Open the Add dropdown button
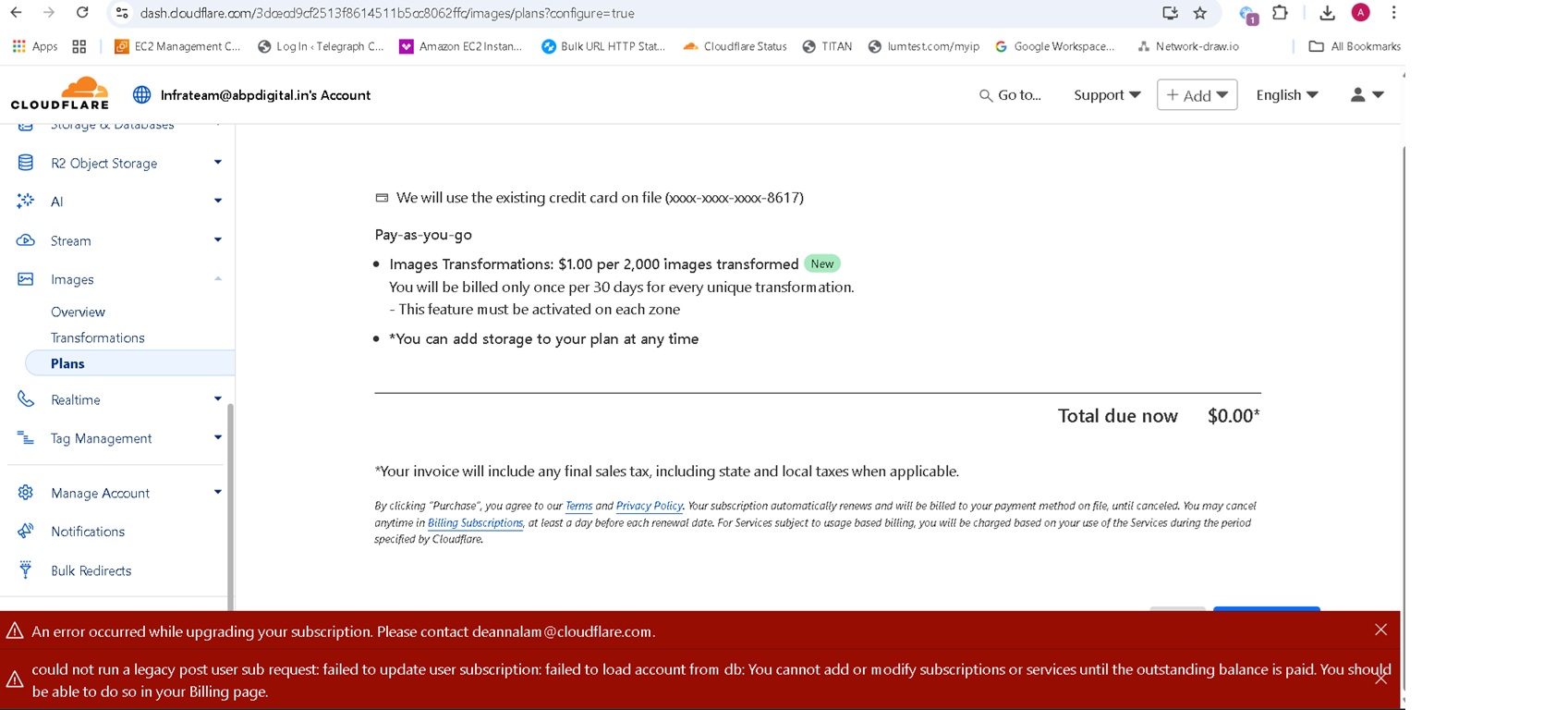The width and height of the screenshot is (1568, 710). [x=1197, y=95]
